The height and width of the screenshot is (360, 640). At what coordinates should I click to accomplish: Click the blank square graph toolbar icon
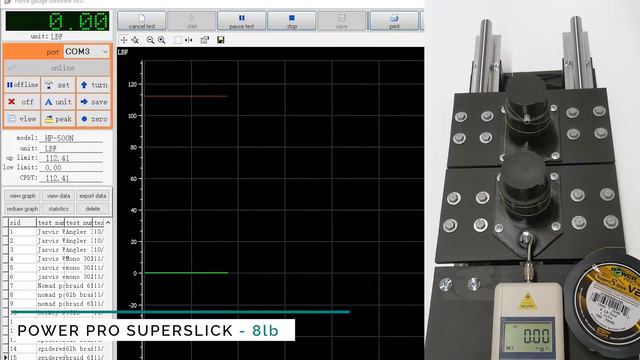[178, 40]
